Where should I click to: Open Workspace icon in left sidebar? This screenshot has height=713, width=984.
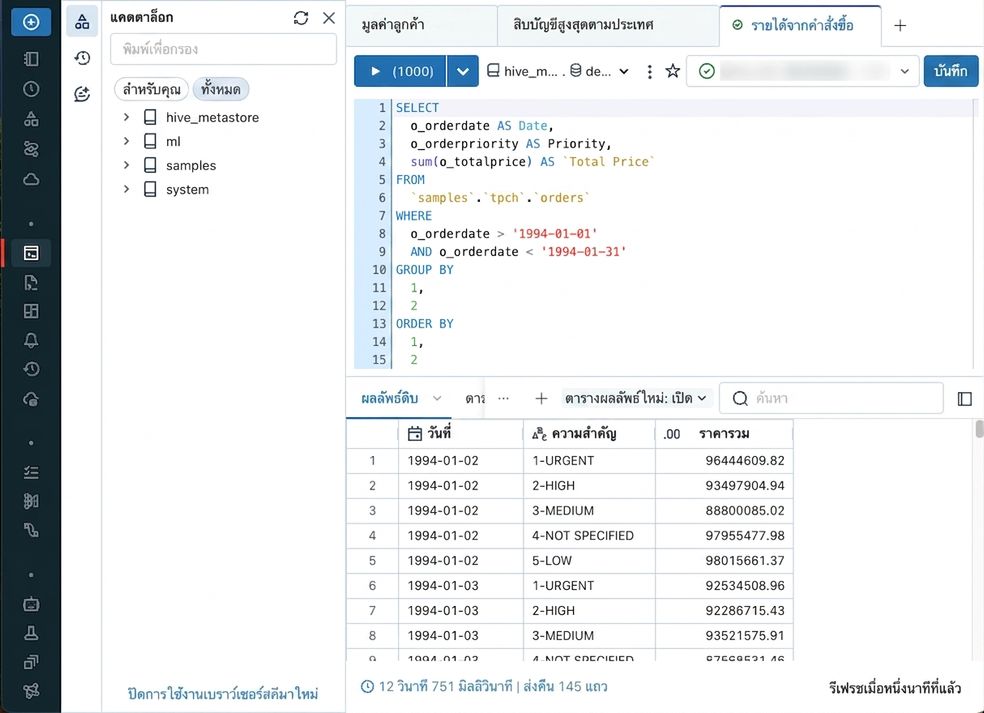click(x=31, y=59)
